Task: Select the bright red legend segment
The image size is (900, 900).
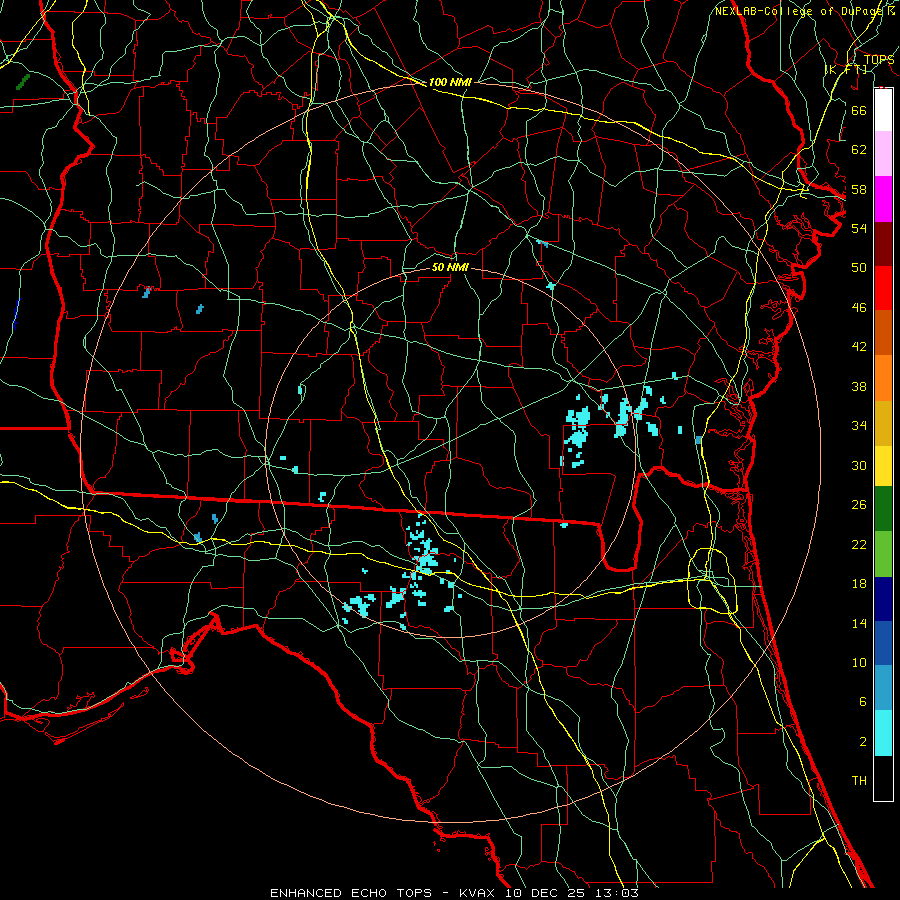Action: (x=883, y=288)
